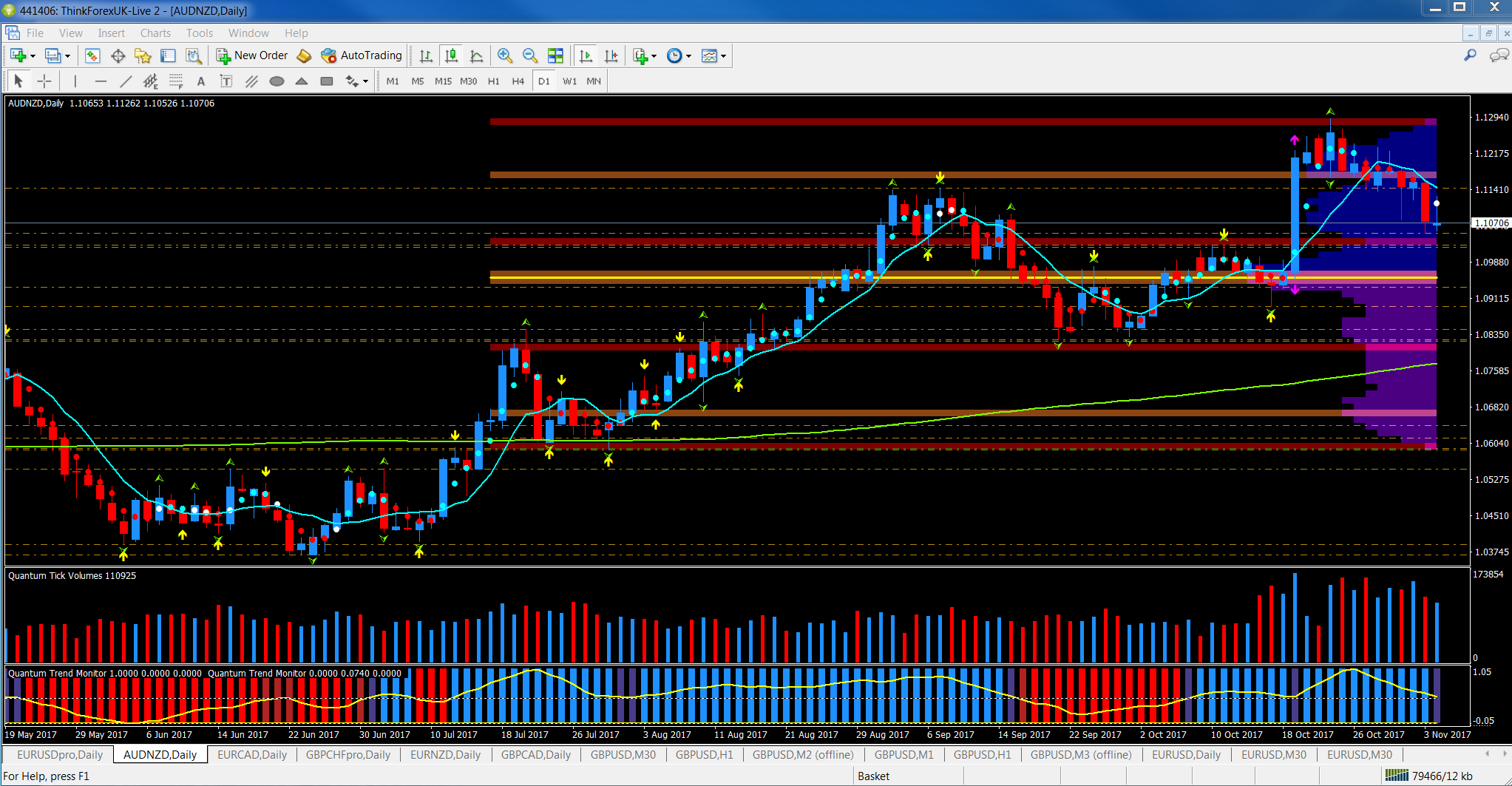The image size is (1512, 786).
Task: Select the Text Label tool
Action: click(x=226, y=81)
